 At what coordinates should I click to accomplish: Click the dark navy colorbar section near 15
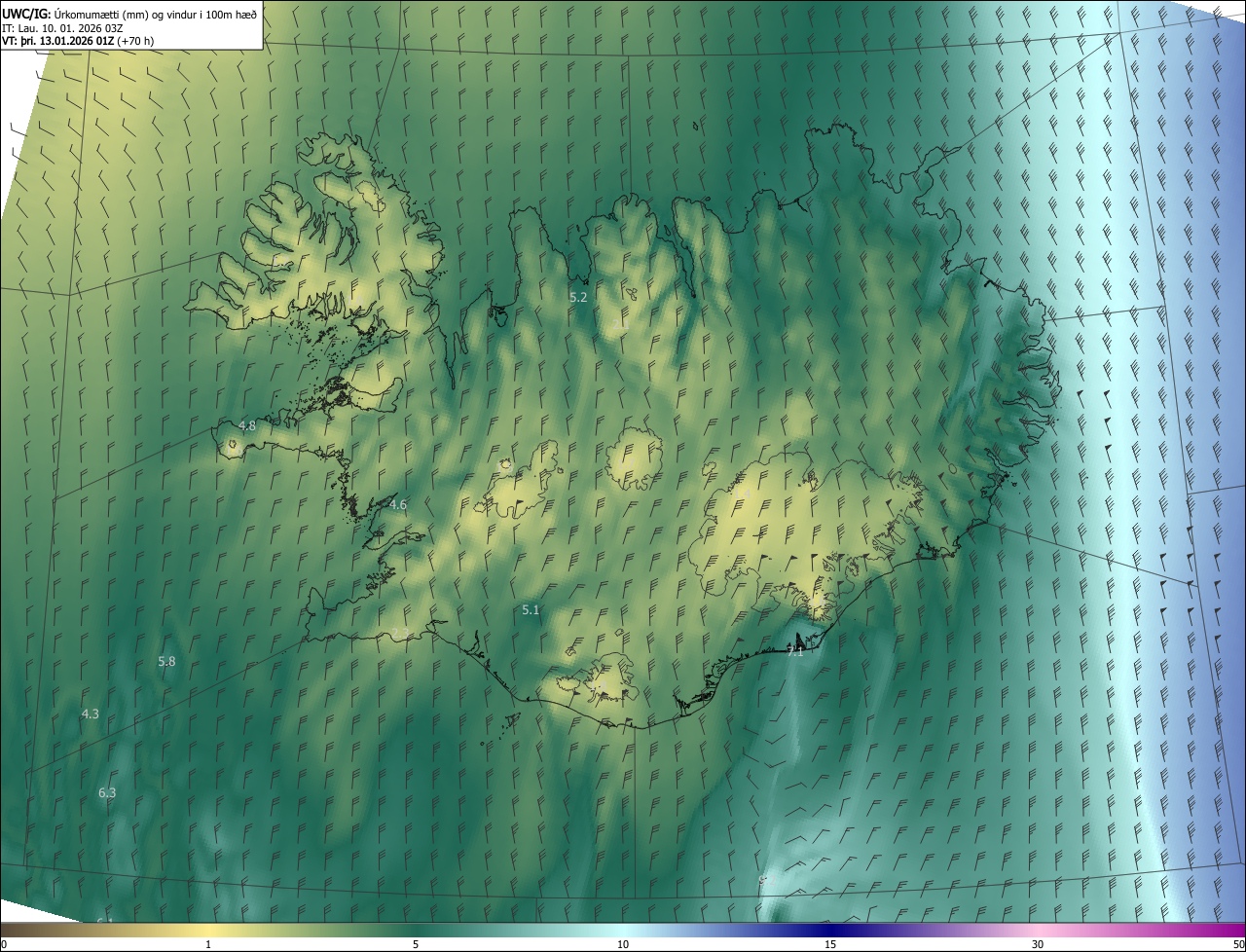pos(830,931)
